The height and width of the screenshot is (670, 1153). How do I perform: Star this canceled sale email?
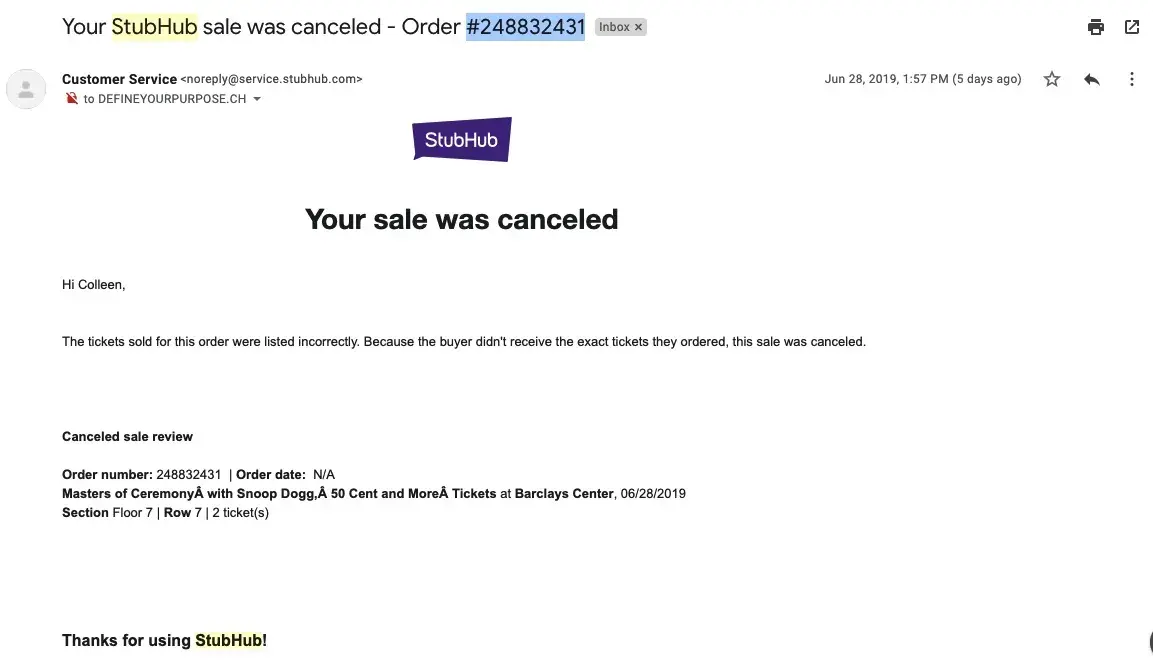point(1052,79)
